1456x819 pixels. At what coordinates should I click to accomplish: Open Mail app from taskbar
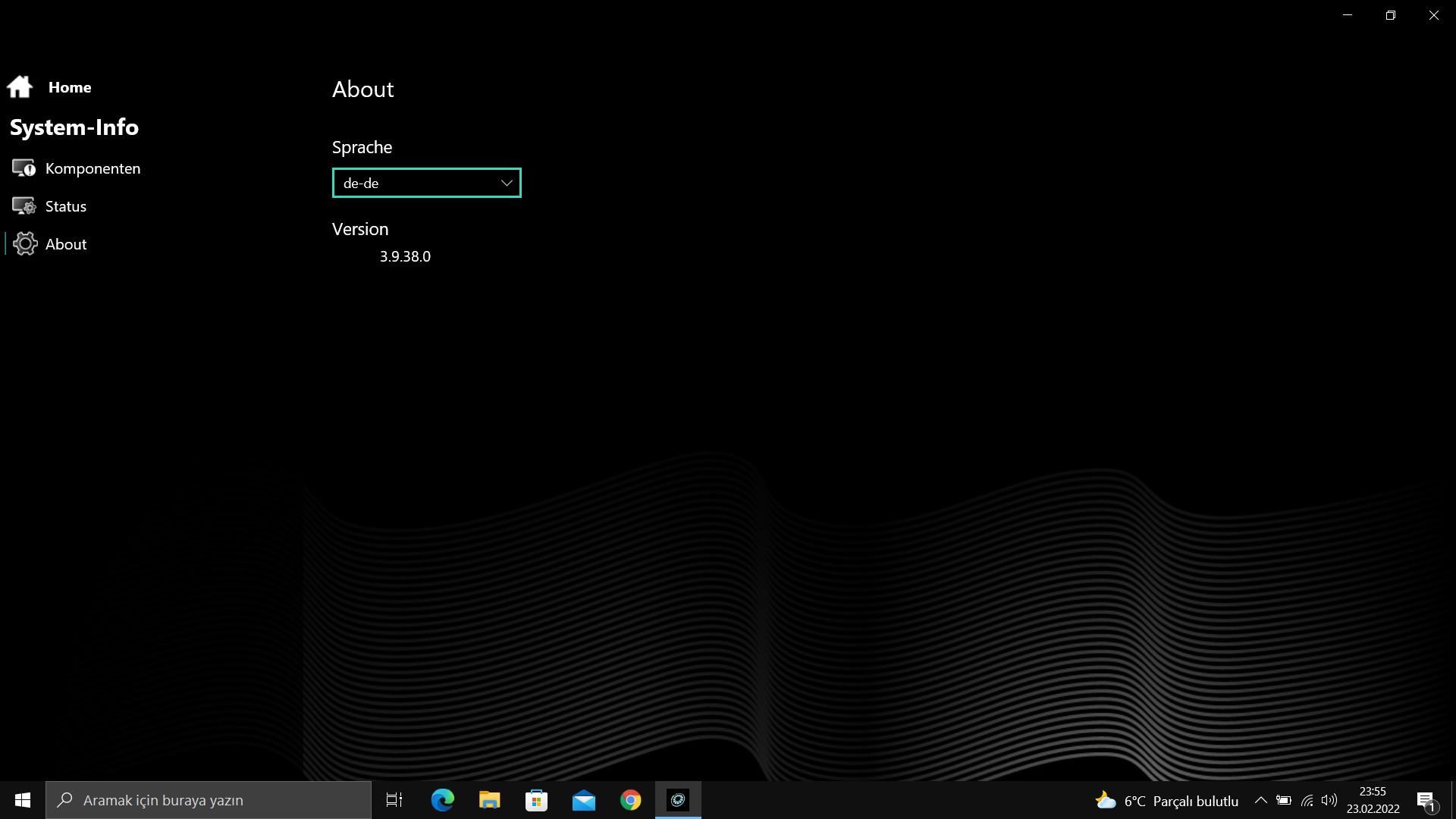[x=584, y=800]
